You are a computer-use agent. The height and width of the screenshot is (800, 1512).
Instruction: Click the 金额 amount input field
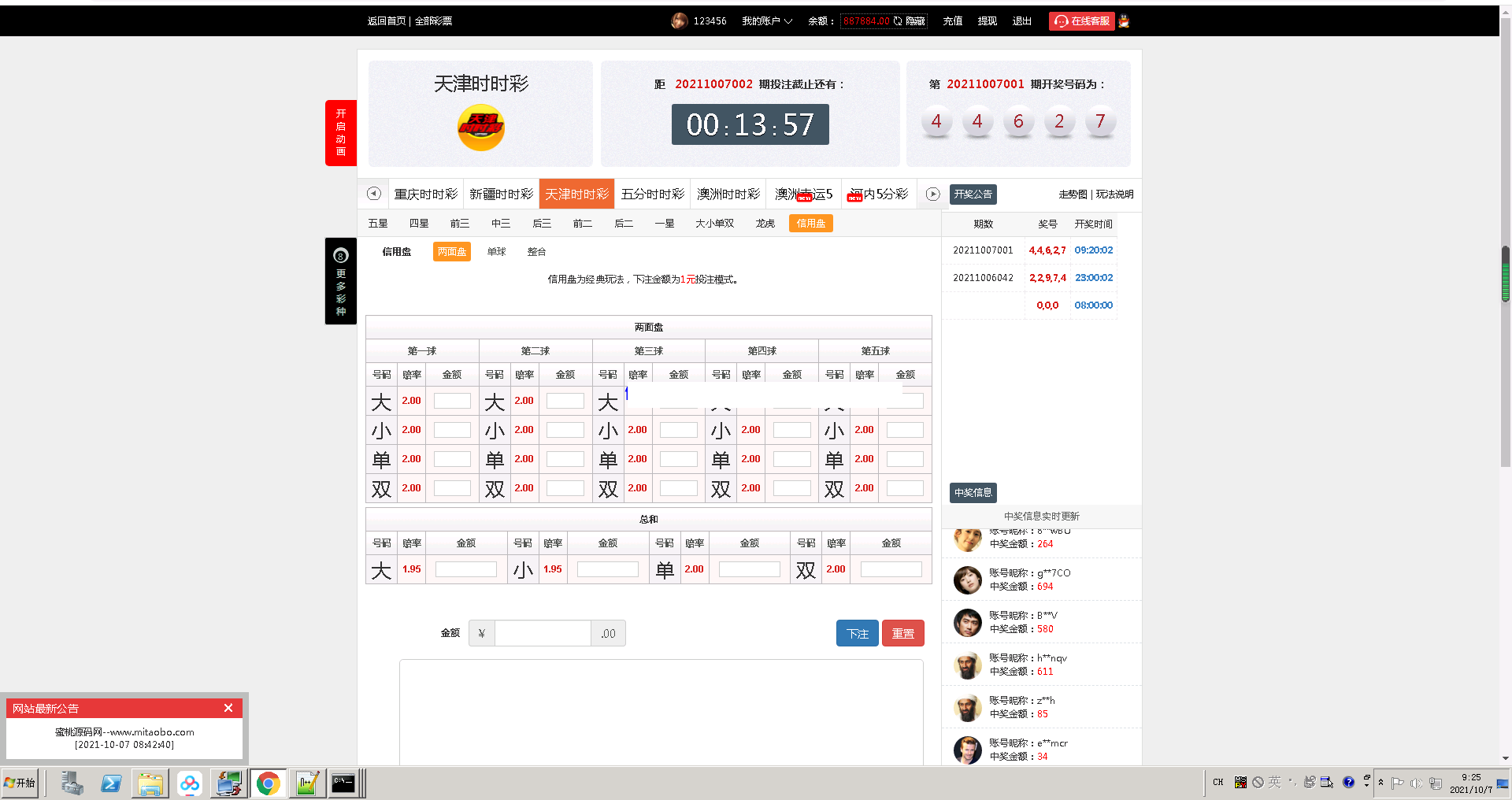coord(542,632)
